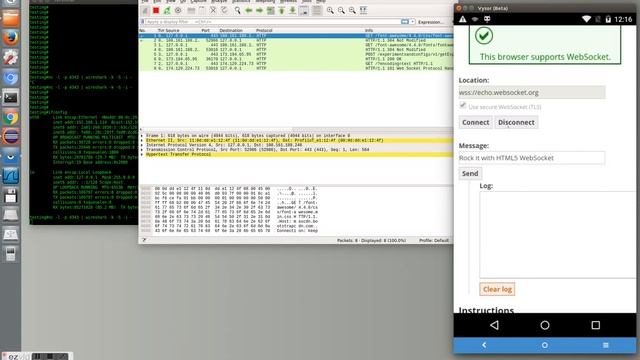The height and width of the screenshot is (360, 640).
Task: Click the Go to specified packet icon
Action: point(270,11)
